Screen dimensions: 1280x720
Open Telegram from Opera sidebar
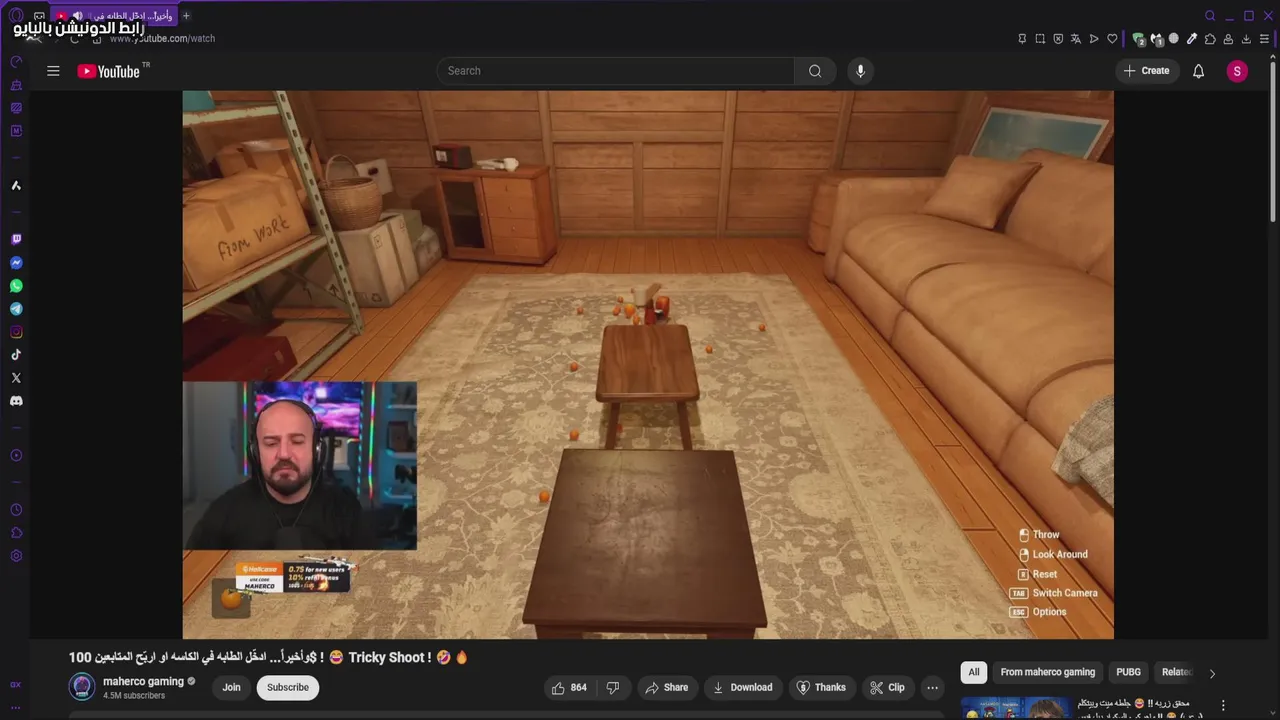pos(16,309)
